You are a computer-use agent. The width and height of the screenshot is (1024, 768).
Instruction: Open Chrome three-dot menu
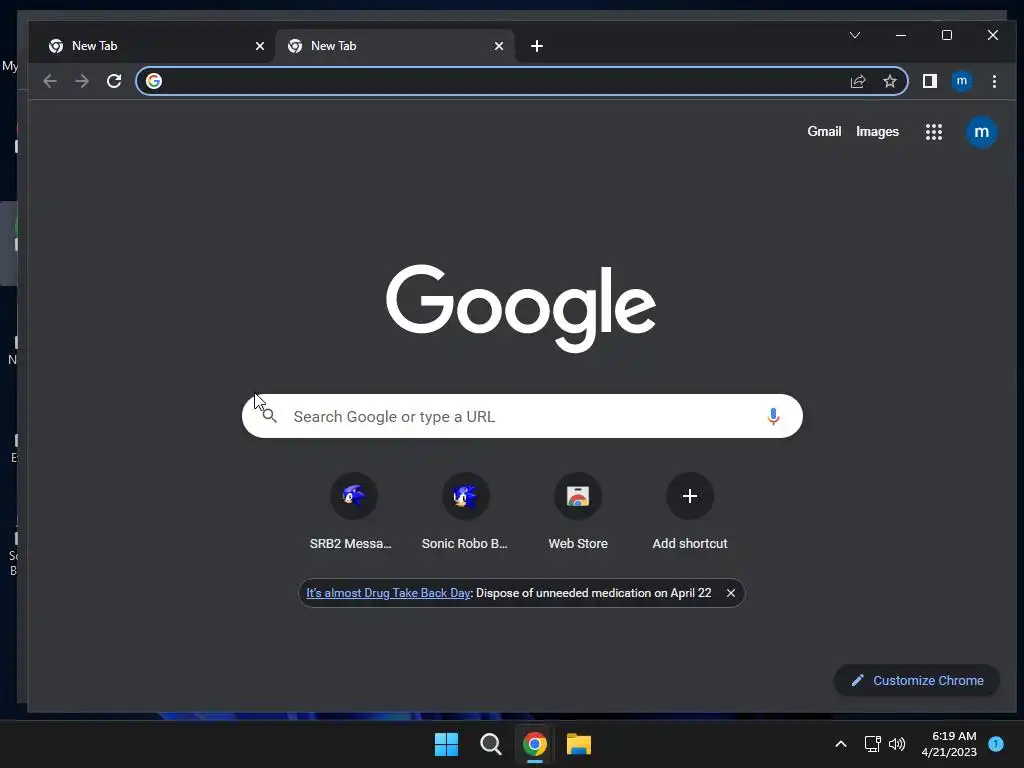[994, 81]
